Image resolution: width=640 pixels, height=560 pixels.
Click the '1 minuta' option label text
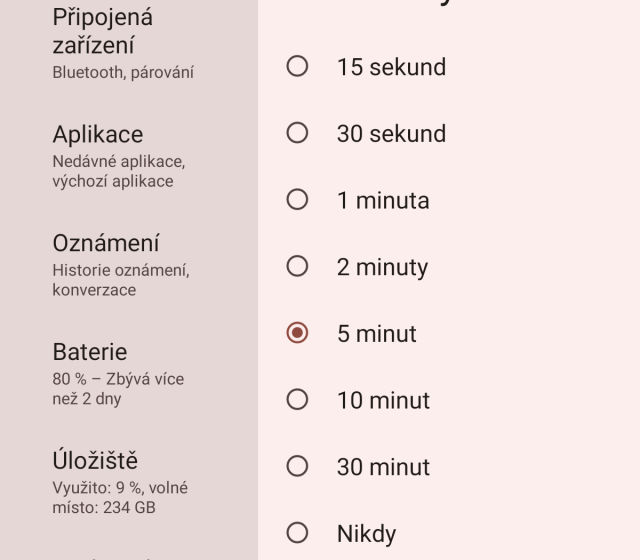tap(383, 201)
